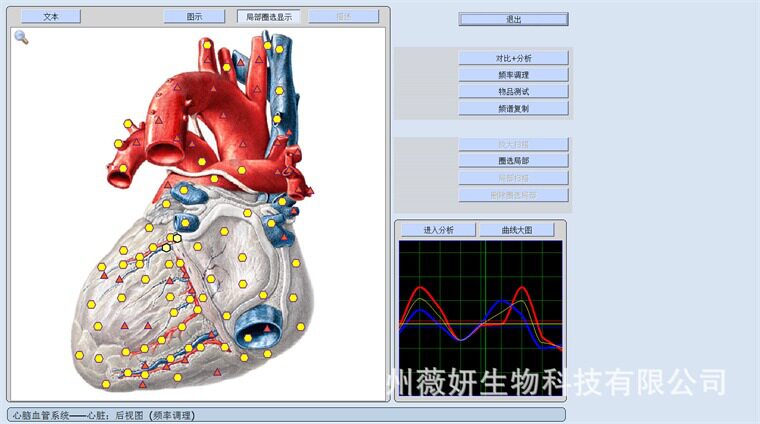This screenshot has height=424, width=760.
Task: Click the 圈选局部 region select button
Action: pos(513,160)
